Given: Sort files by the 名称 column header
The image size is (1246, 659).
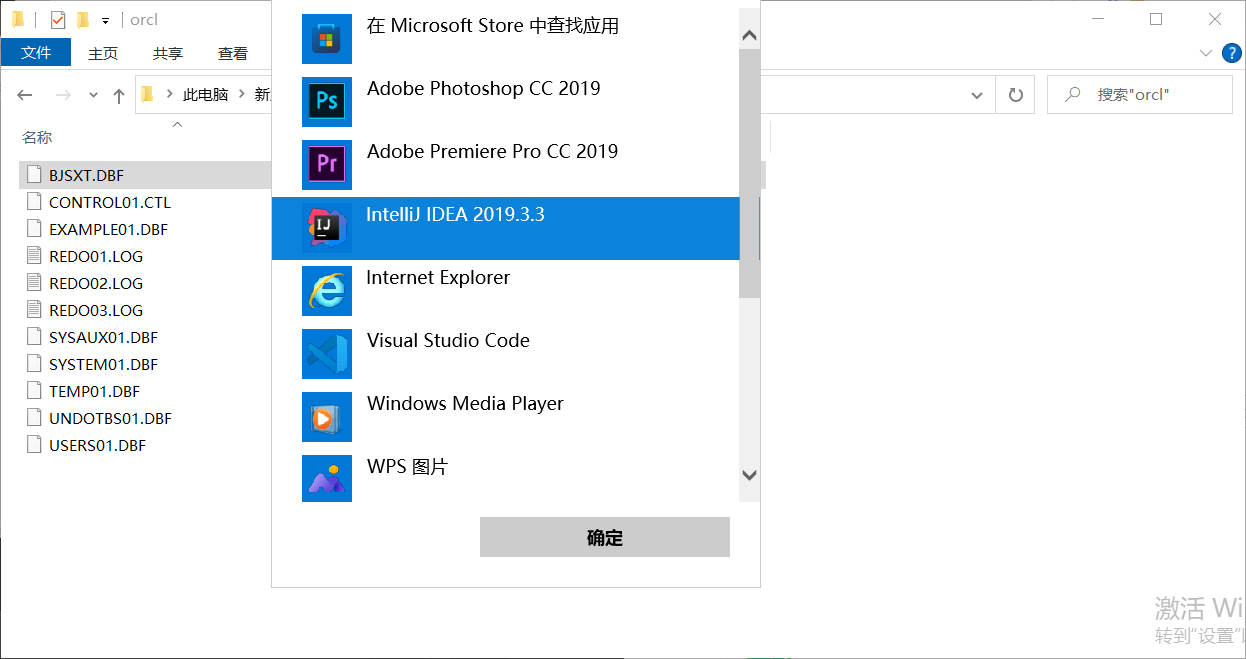Looking at the screenshot, I should point(38,137).
